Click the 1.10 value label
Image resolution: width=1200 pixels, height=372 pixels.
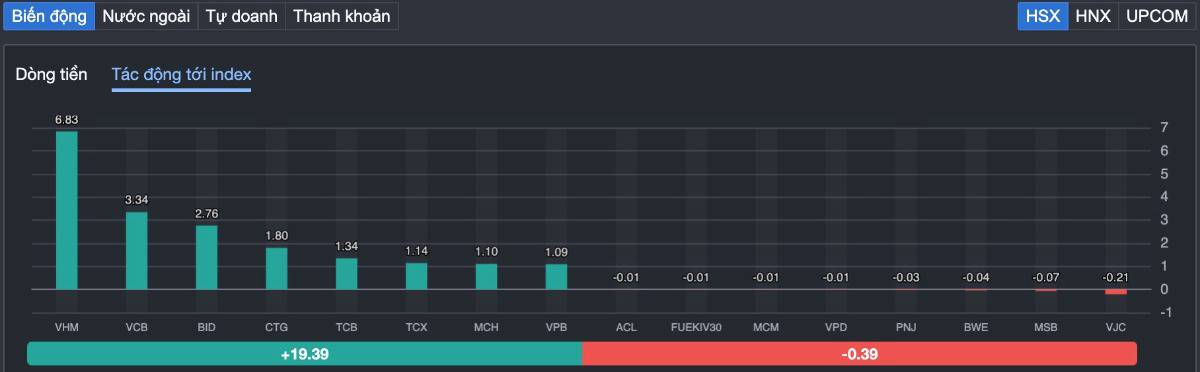[x=486, y=252]
